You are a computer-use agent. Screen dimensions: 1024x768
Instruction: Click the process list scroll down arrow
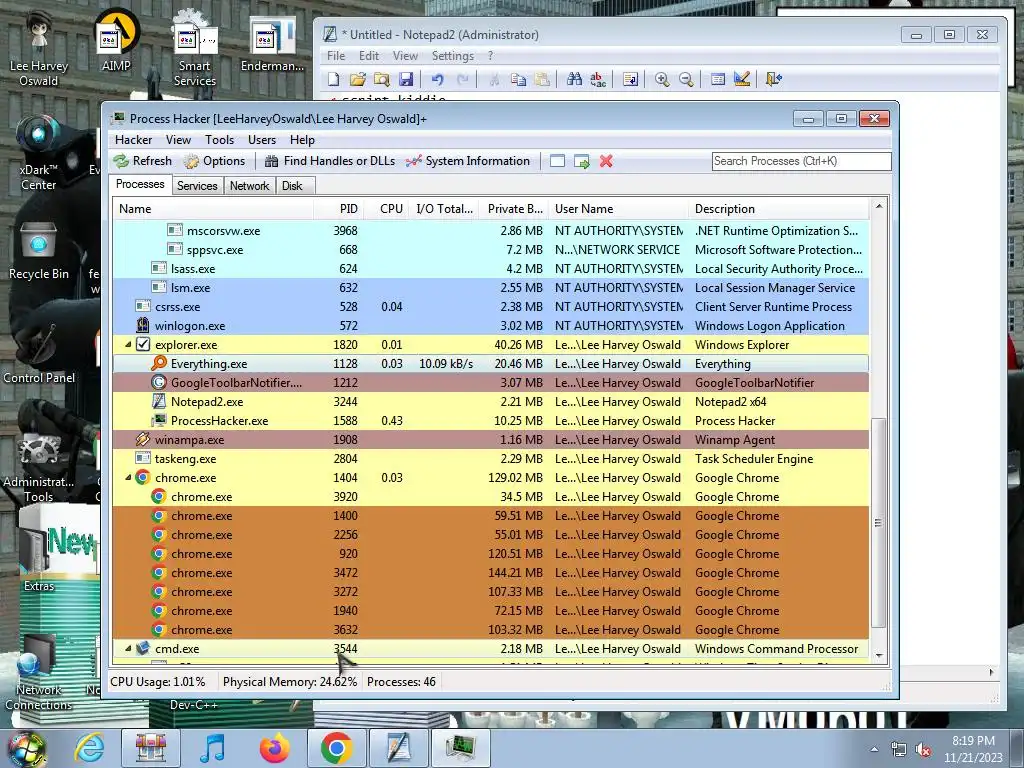(x=878, y=655)
